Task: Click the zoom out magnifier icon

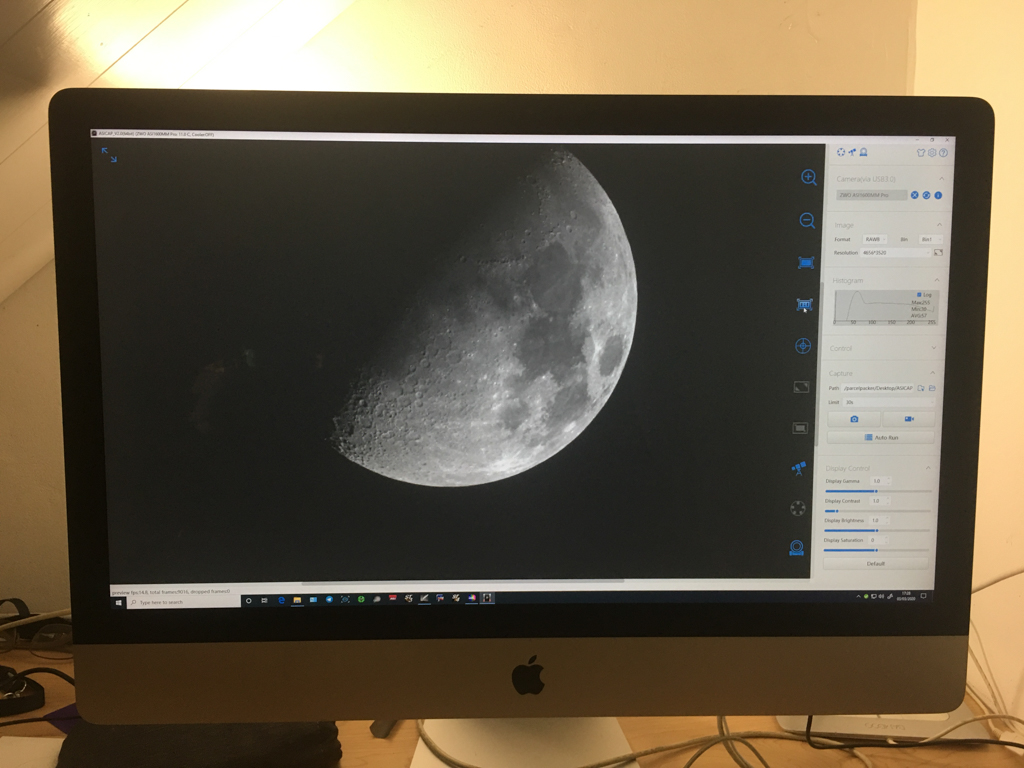Action: point(807,220)
